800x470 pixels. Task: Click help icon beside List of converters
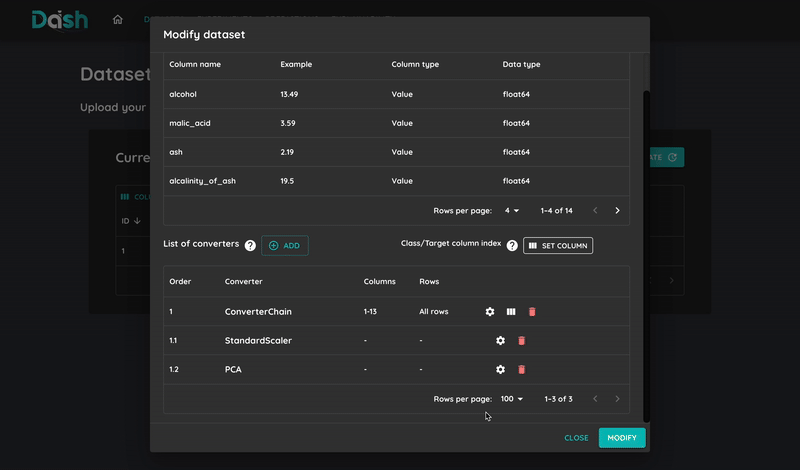tap(250, 245)
